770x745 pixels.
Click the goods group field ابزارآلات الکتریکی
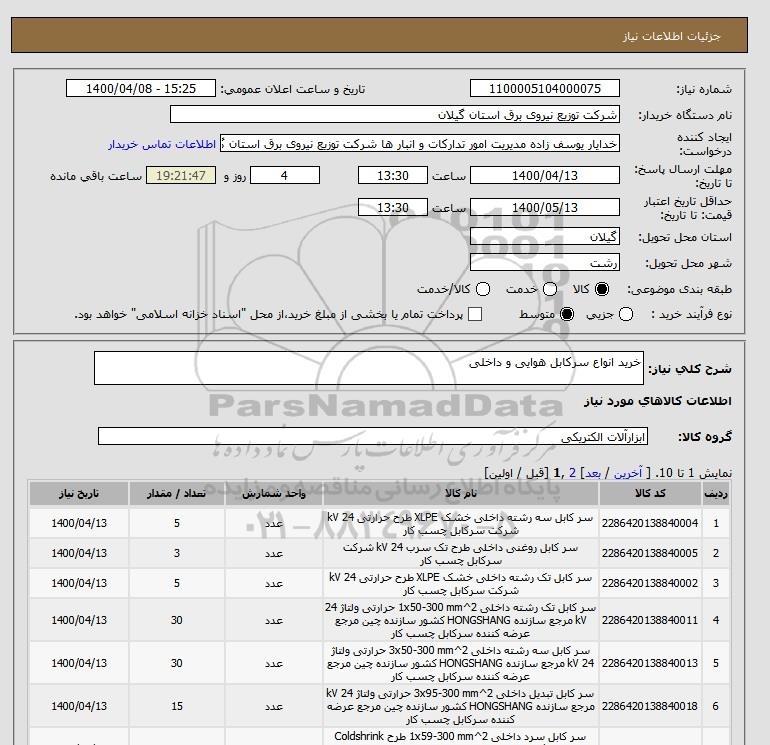click(373, 436)
